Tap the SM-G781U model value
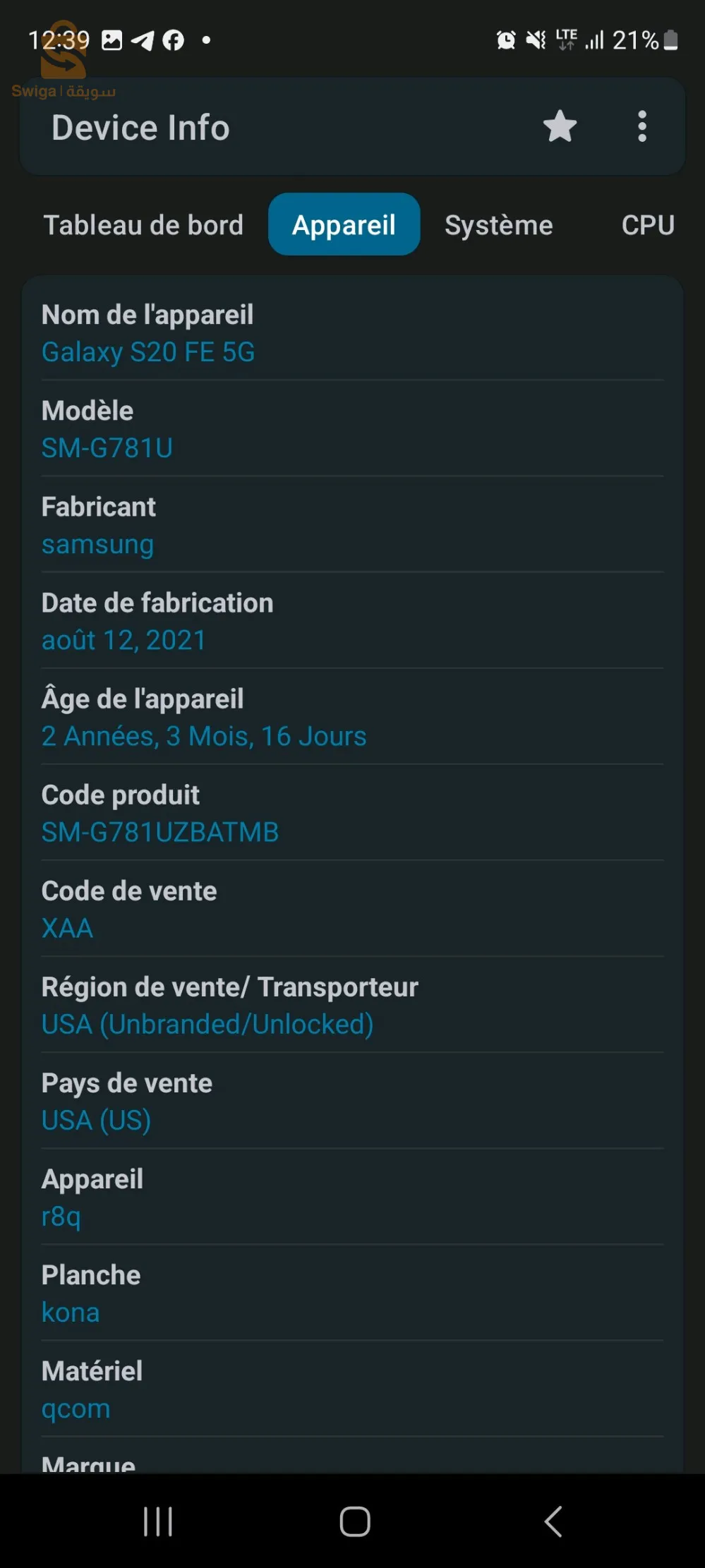This screenshot has width=705, height=1568. (107, 448)
